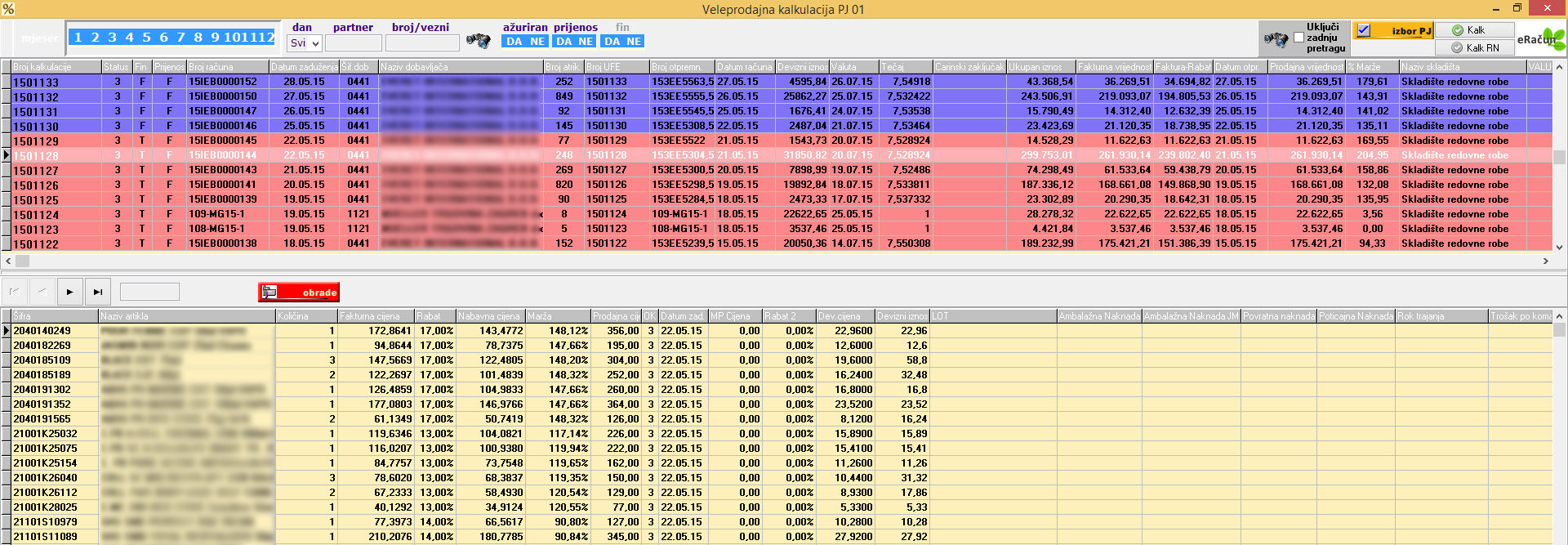1568x545 pixels.
Task: Click the Naziv dobavljača column header
Action: [x=461, y=67]
